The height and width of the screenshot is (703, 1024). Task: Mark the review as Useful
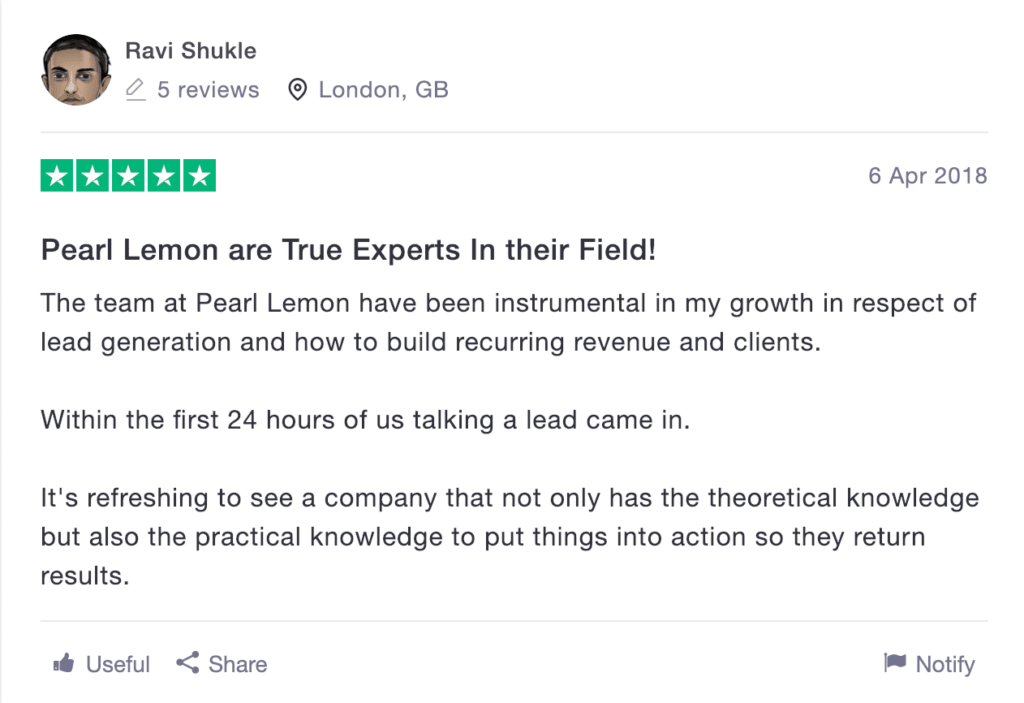101,664
